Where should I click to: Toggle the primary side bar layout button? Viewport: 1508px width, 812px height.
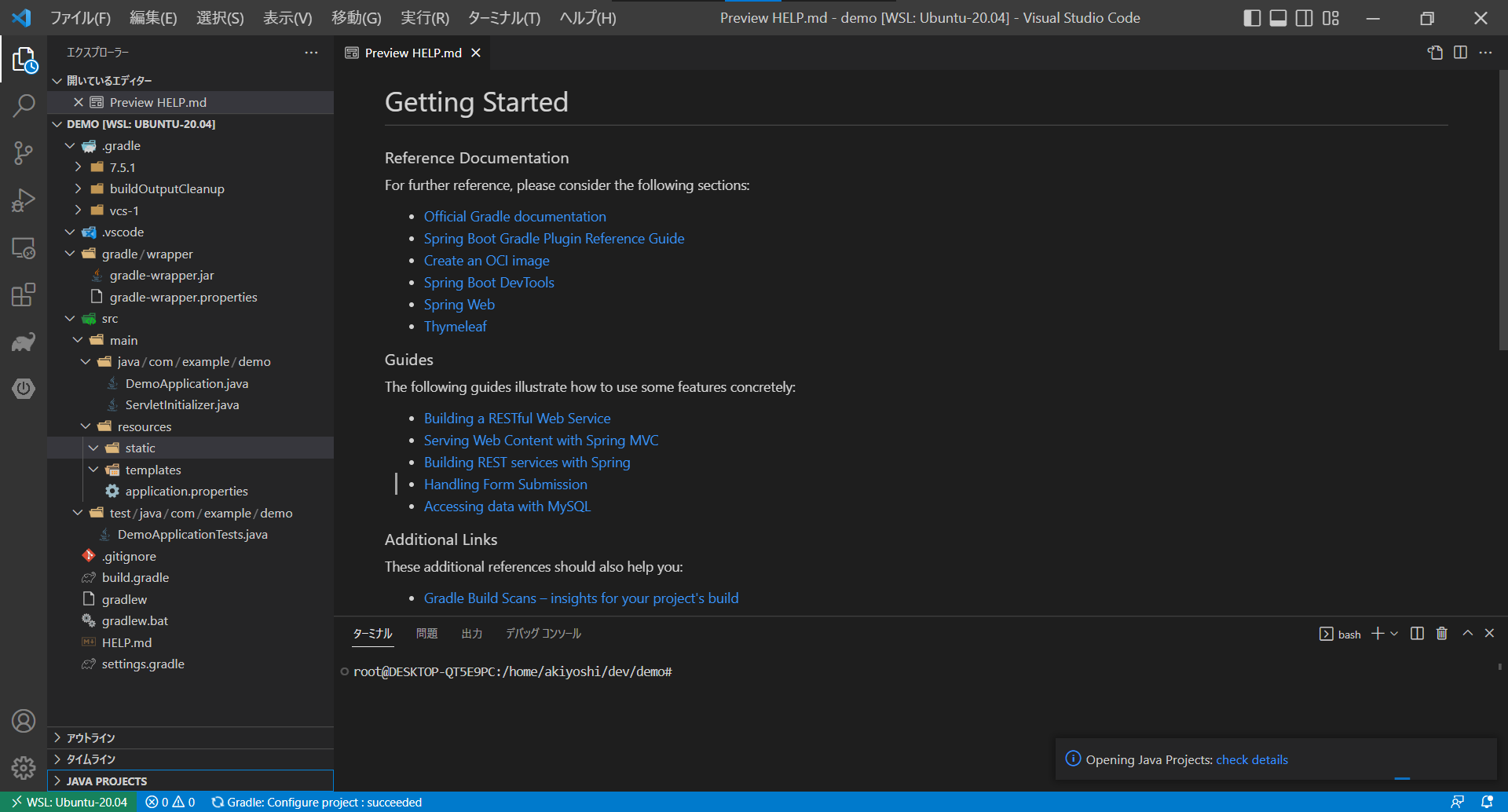pyautogui.click(x=1253, y=18)
